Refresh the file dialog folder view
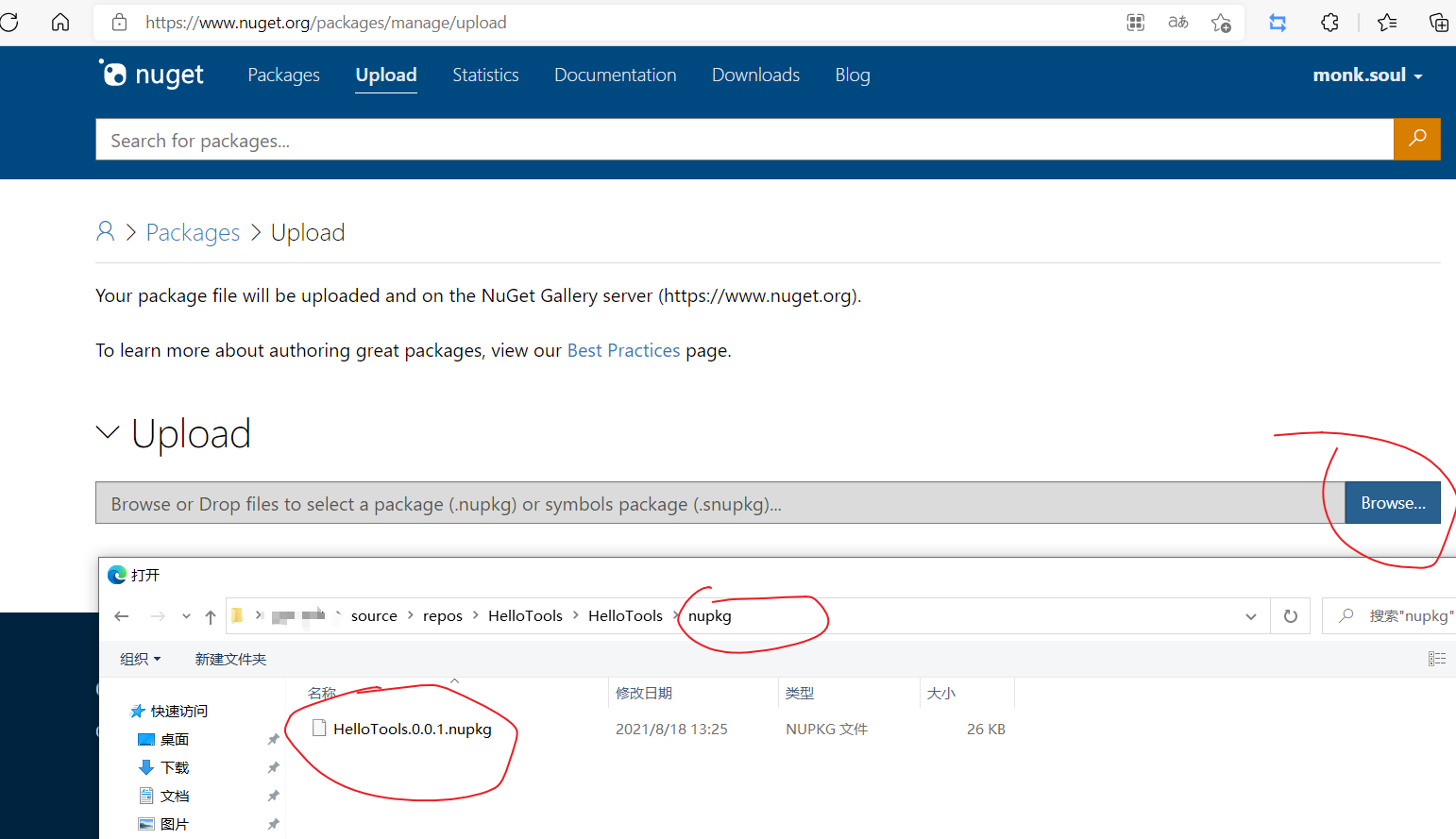The height and width of the screenshot is (839, 1456). [x=1290, y=616]
